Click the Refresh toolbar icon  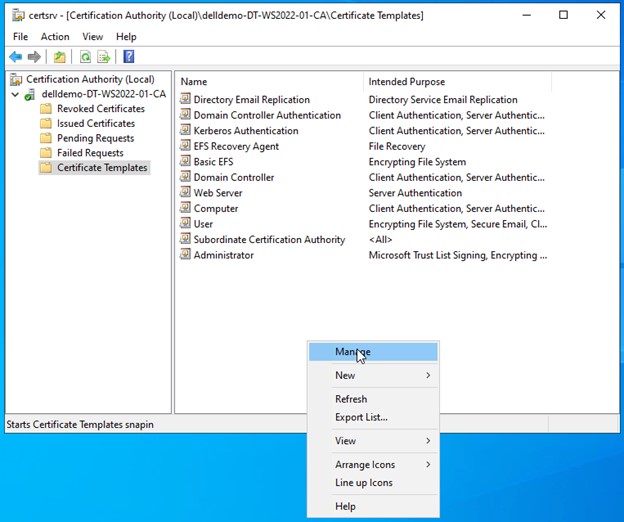click(x=86, y=57)
